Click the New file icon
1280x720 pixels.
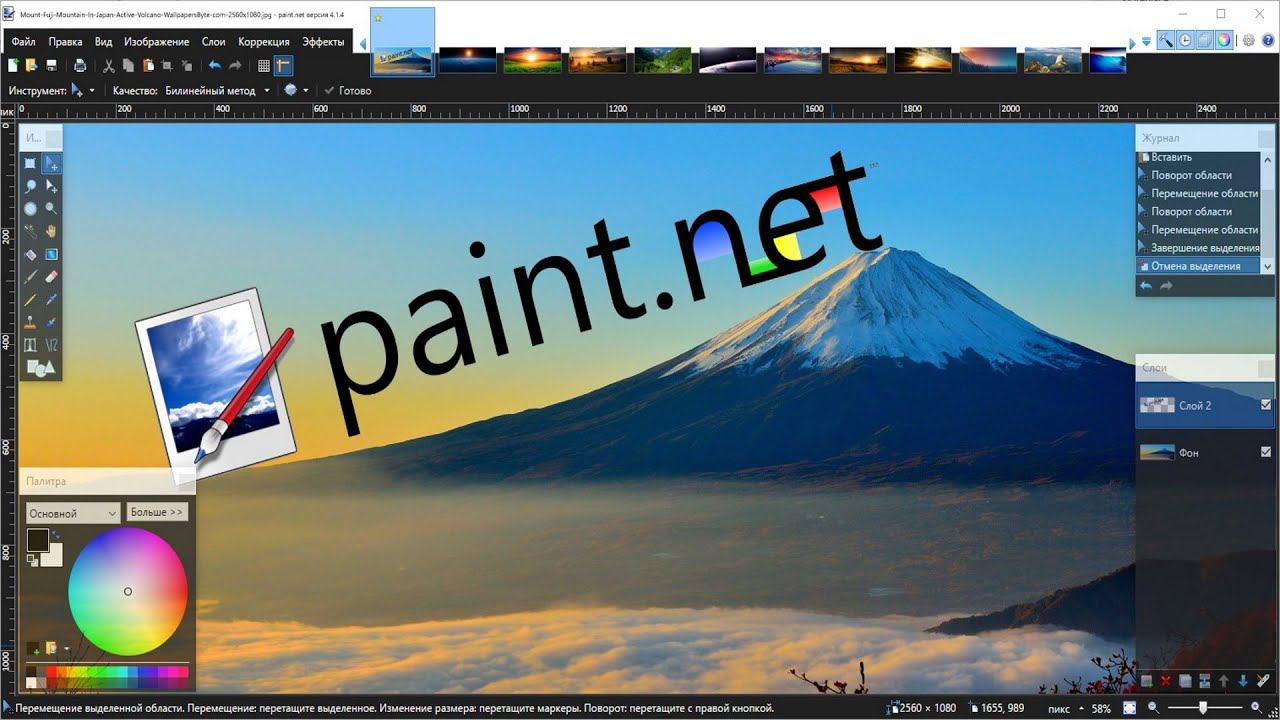pyautogui.click(x=13, y=66)
